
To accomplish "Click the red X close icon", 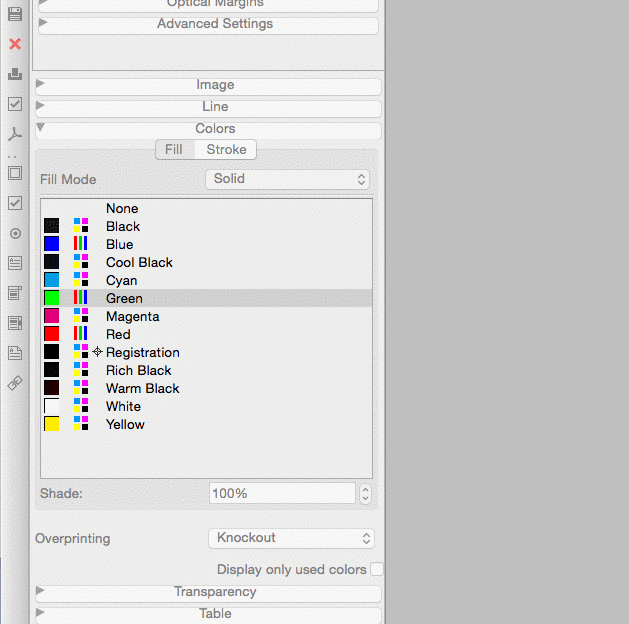I will 15,44.
